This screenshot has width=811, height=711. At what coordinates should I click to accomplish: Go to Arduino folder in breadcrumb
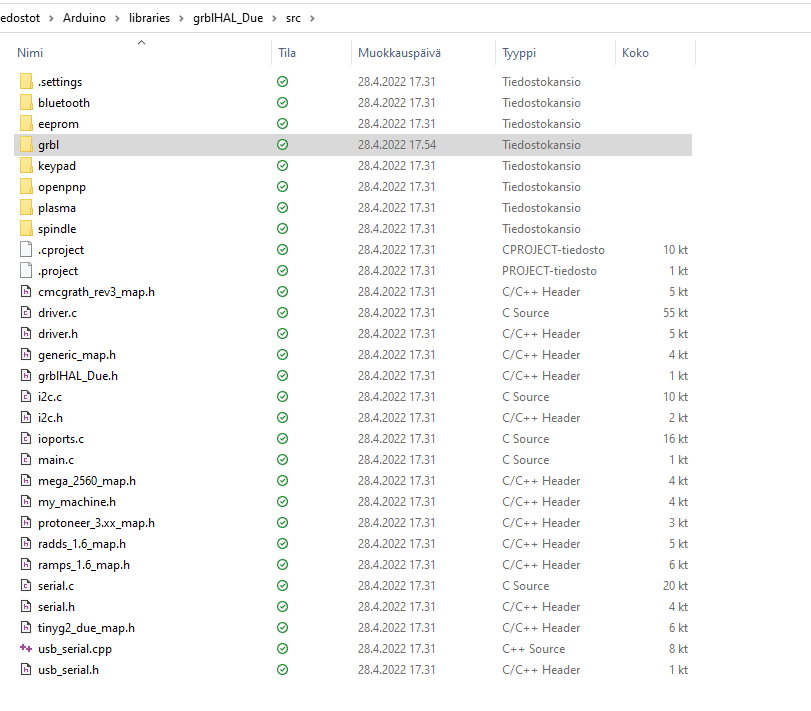(x=84, y=18)
